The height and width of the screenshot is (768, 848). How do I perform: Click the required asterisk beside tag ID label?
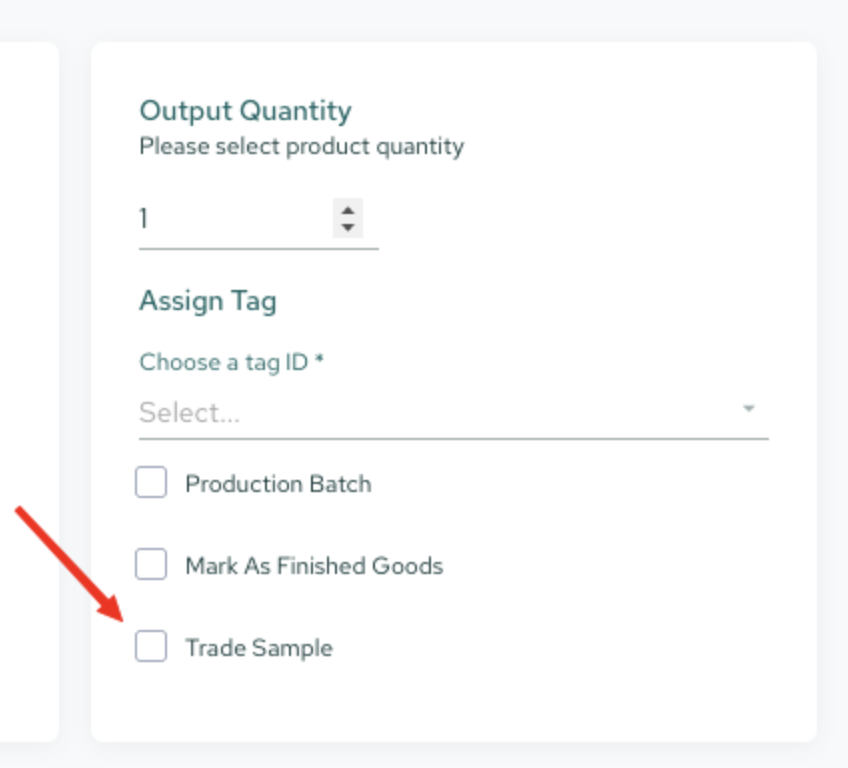[x=319, y=358]
